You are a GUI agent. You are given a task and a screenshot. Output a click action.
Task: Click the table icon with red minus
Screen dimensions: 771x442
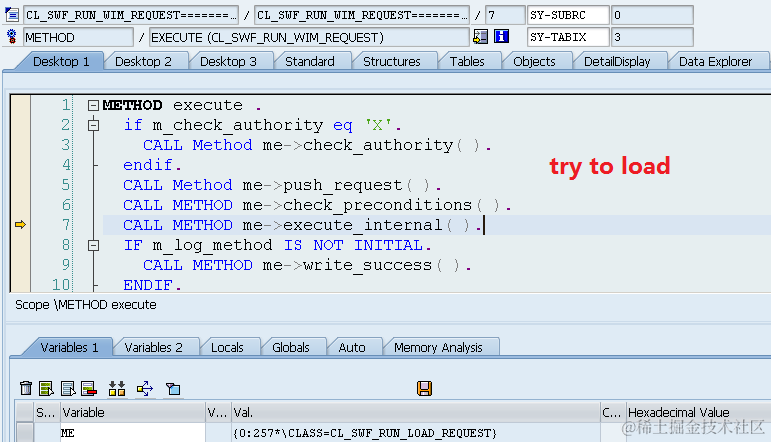89,388
